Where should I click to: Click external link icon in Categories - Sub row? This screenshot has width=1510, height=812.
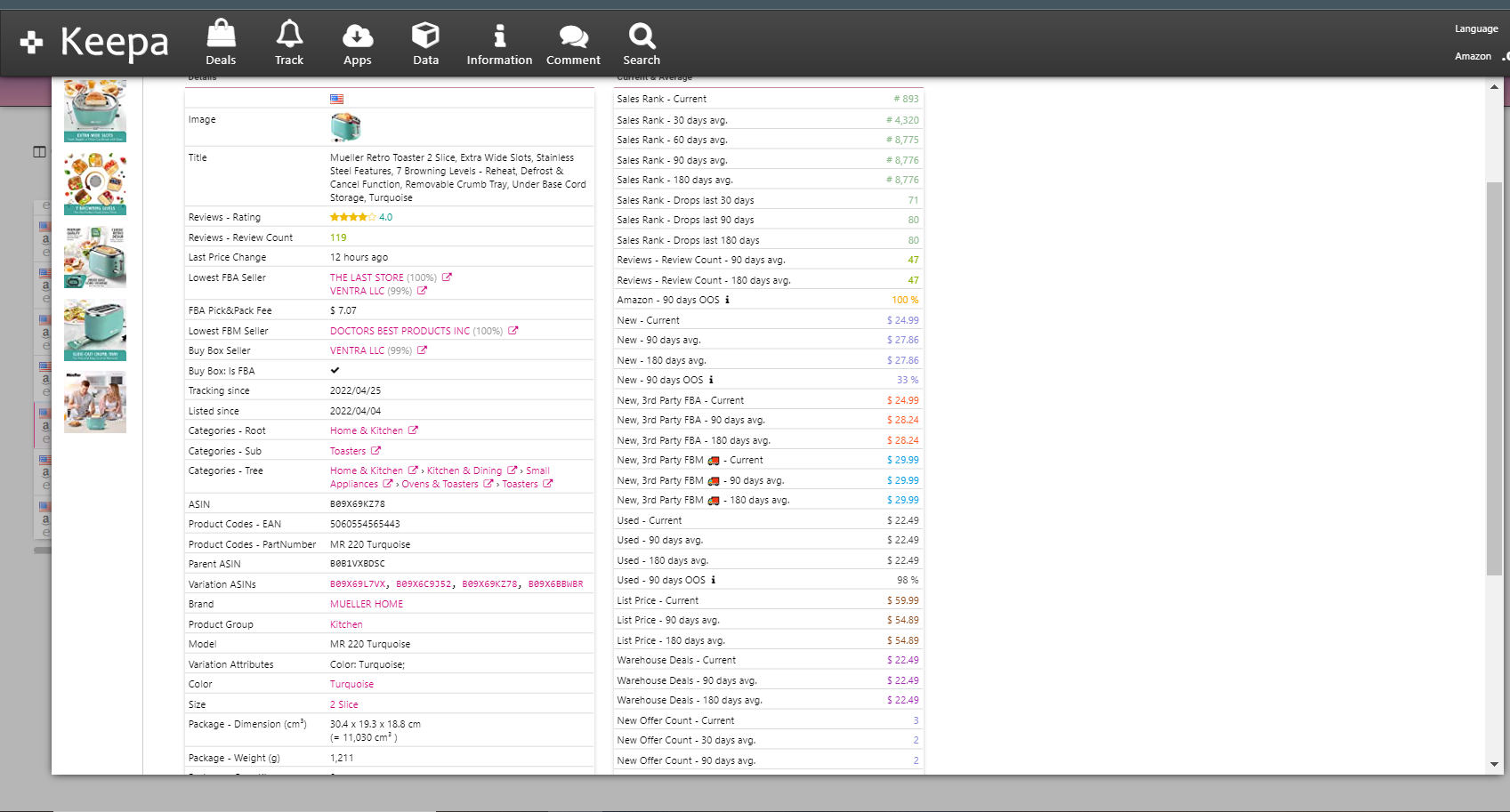pos(375,451)
